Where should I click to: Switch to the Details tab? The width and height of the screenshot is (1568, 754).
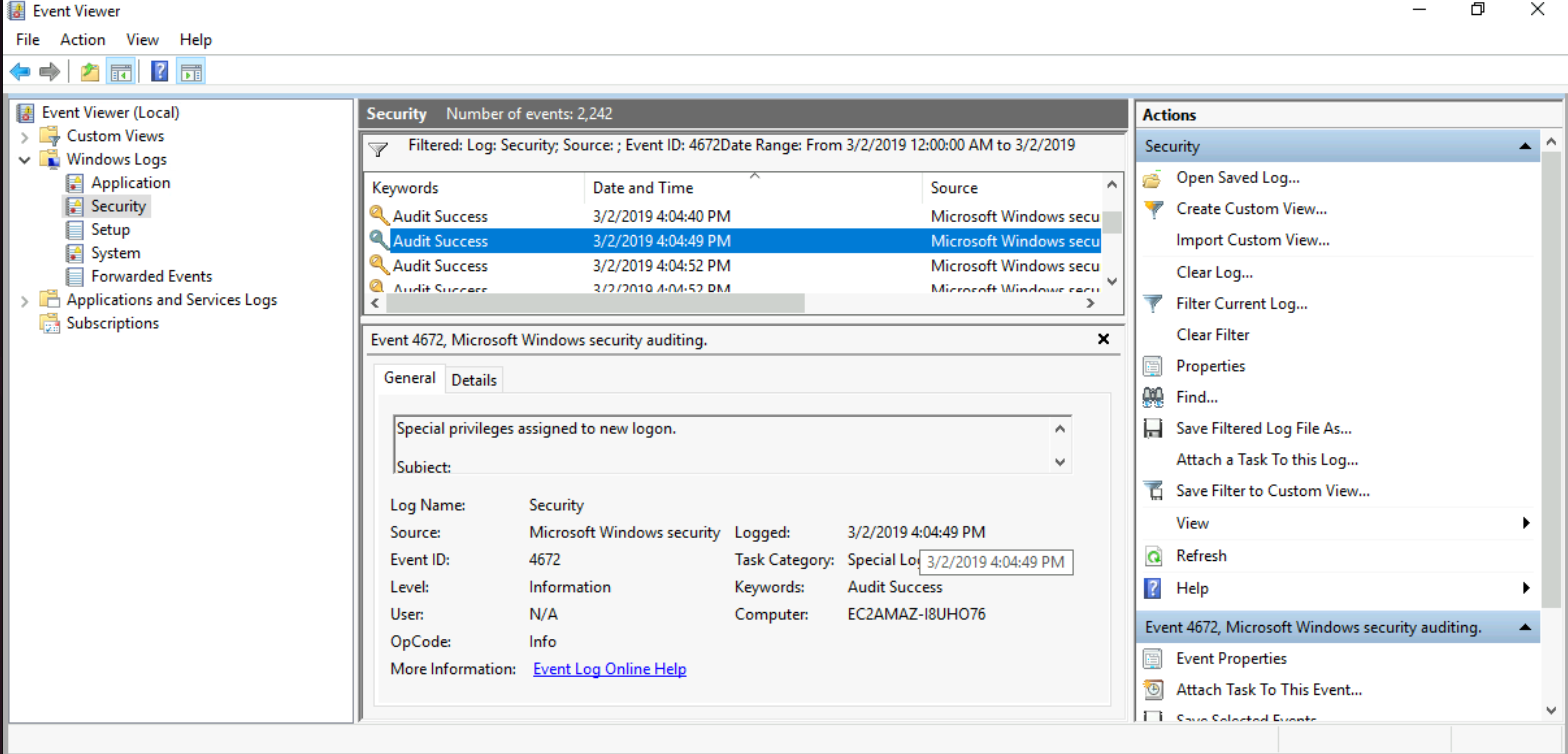473,380
